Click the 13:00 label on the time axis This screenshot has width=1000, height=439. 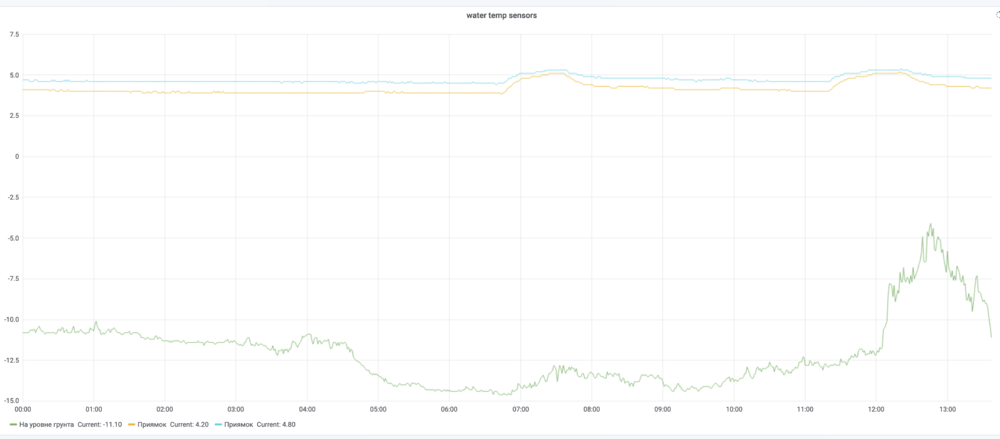(x=947, y=409)
